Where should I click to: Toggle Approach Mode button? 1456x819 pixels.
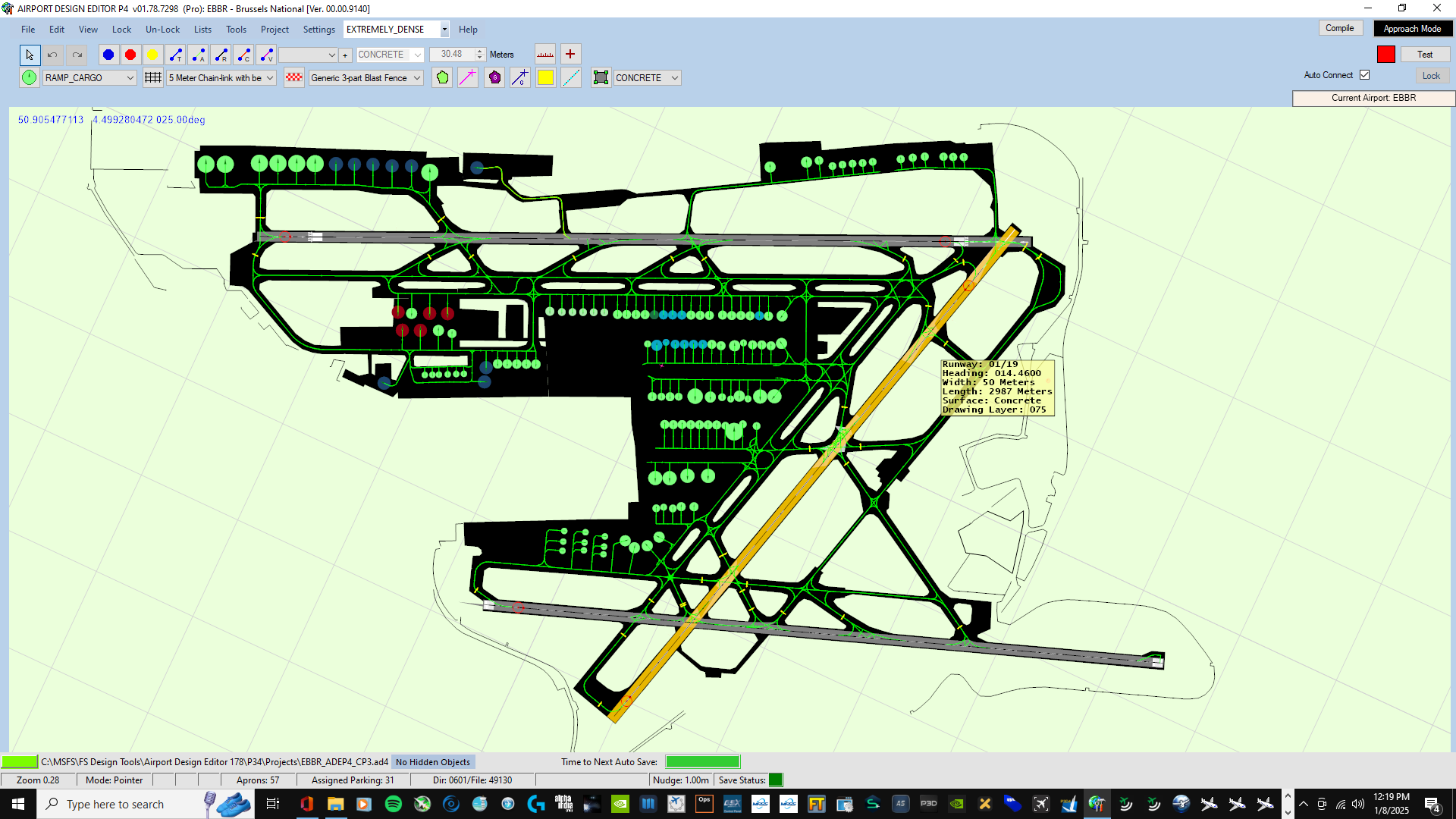pos(1412,29)
